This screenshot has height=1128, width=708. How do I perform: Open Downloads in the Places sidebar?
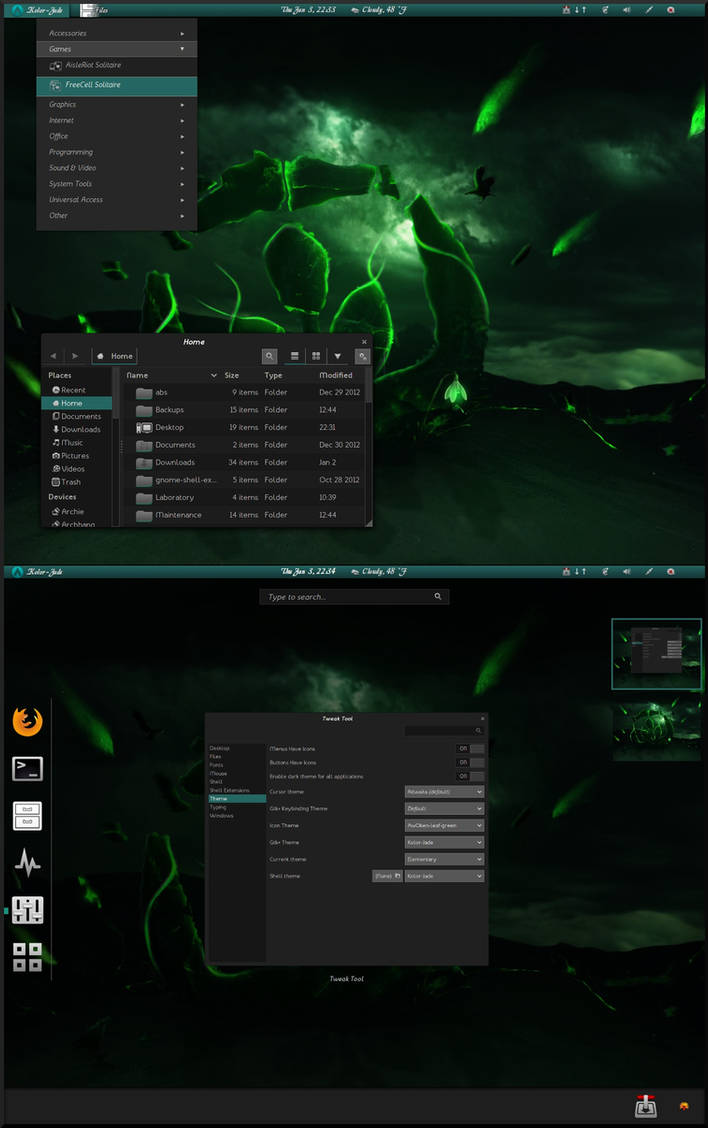pyautogui.click(x=76, y=429)
